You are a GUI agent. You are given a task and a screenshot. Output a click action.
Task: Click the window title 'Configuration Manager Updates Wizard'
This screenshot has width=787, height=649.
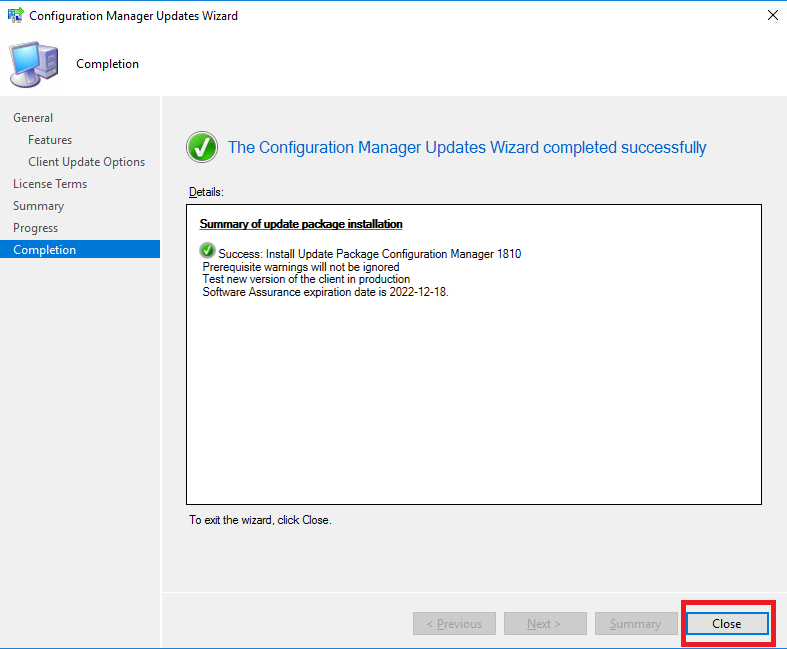tap(134, 16)
